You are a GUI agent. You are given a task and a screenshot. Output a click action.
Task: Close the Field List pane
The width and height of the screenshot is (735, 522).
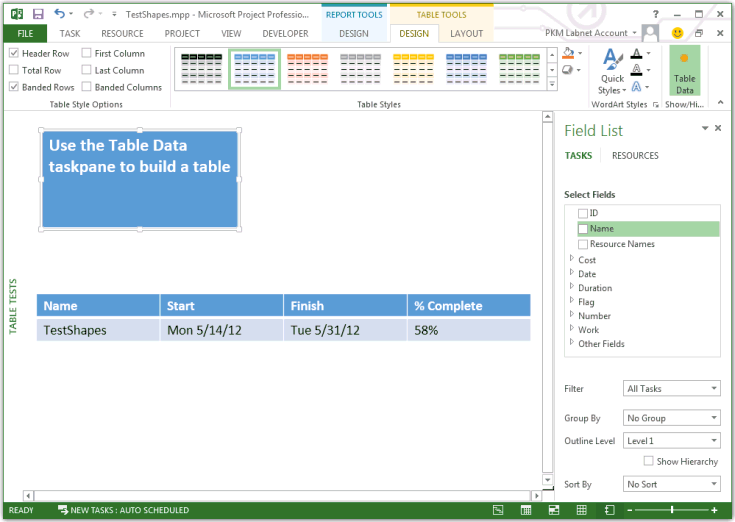pos(718,128)
